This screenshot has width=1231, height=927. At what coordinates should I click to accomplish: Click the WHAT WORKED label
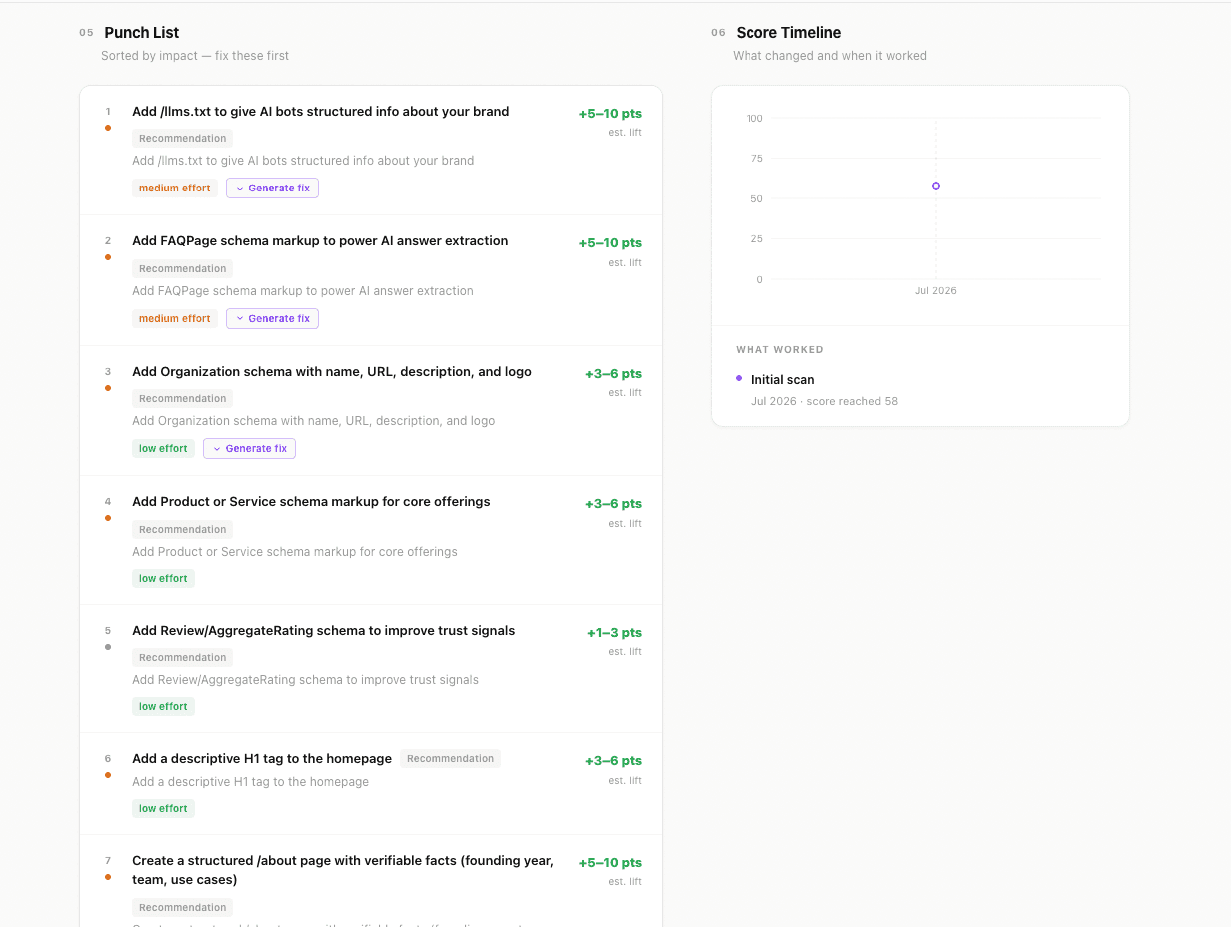click(780, 350)
